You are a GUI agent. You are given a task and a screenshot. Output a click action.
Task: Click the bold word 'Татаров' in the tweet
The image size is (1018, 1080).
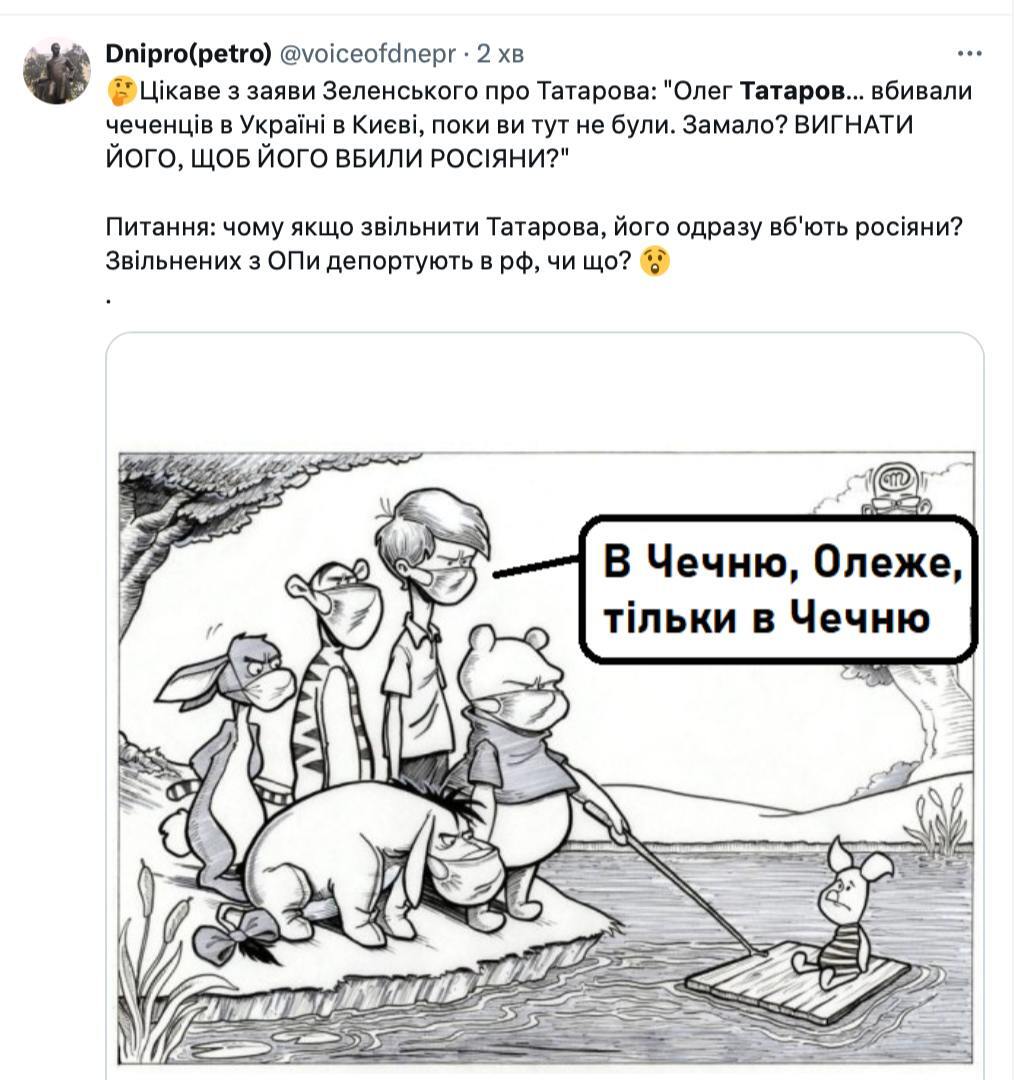pos(791,90)
